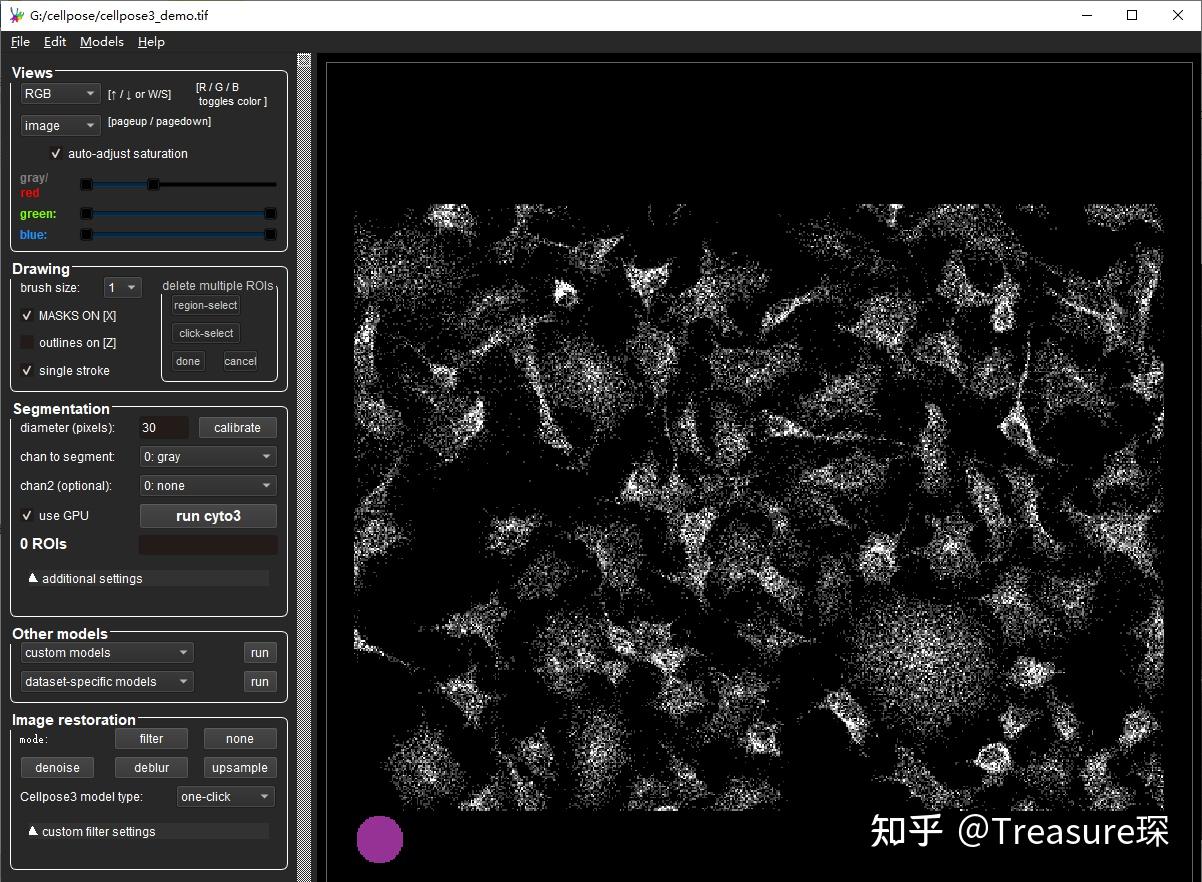1202x882 pixels.
Task: Toggle auto-adjust saturation checkbox
Action: click(56, 154)
